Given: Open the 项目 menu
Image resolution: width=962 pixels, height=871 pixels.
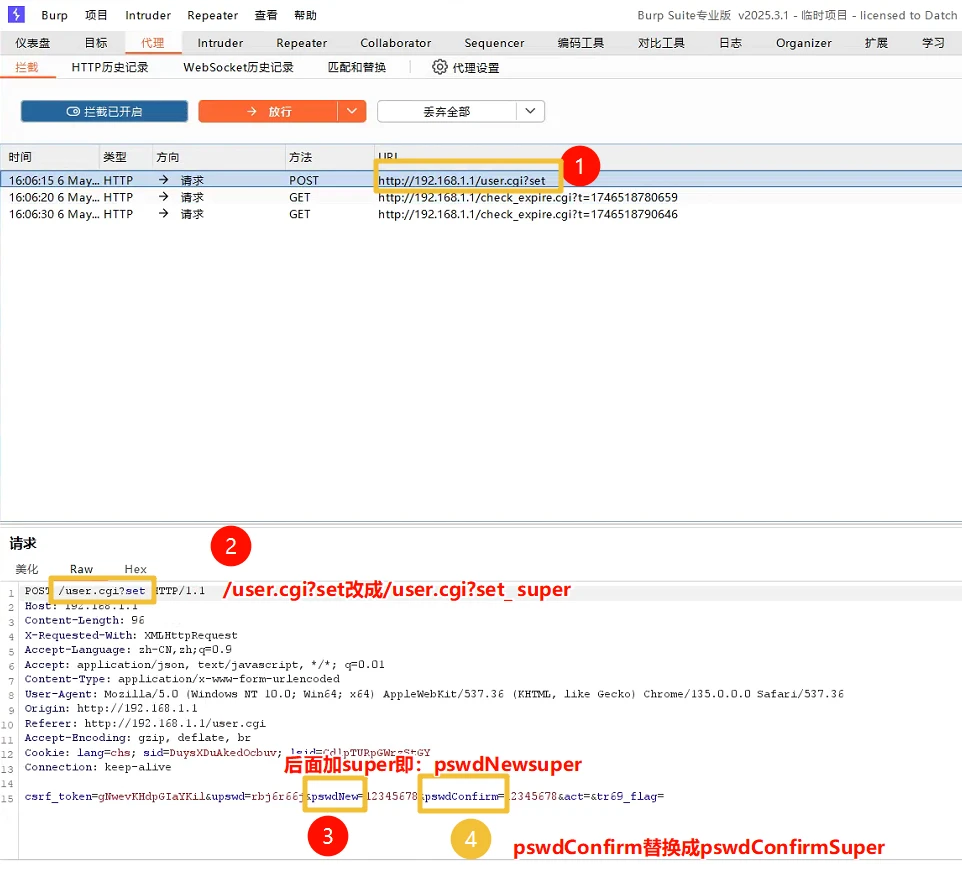Looking at the screenshot, I should (96, 15).
